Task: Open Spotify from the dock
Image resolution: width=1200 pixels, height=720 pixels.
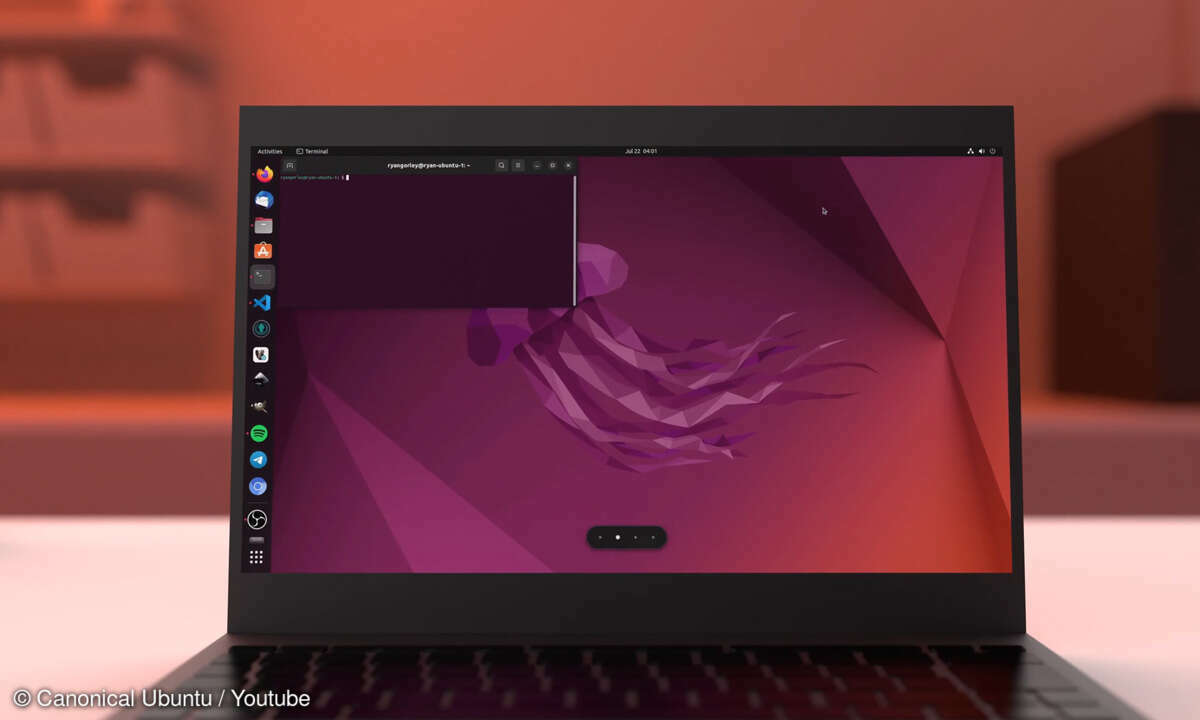Action: point(259,433)
